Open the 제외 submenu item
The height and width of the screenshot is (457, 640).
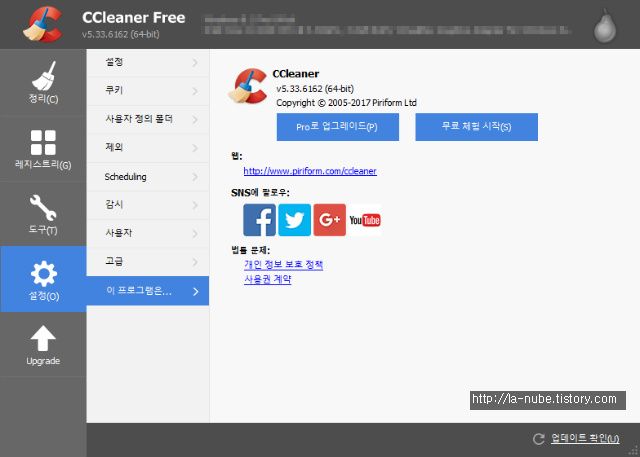tap(148, 148)
